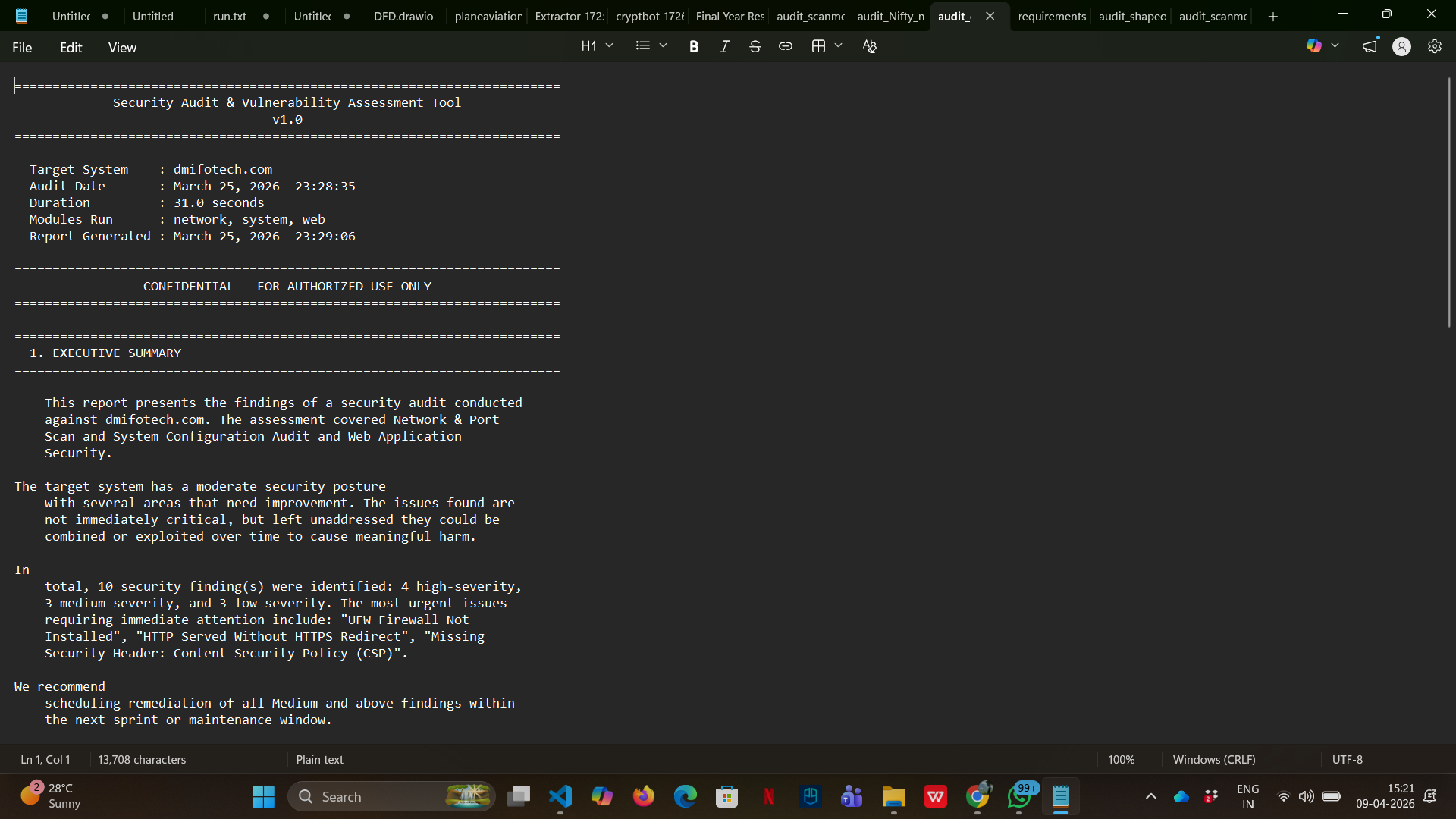Toggle strikethrough formatting
Viewport: 1456px width, 819px height.
pos(755,47)
